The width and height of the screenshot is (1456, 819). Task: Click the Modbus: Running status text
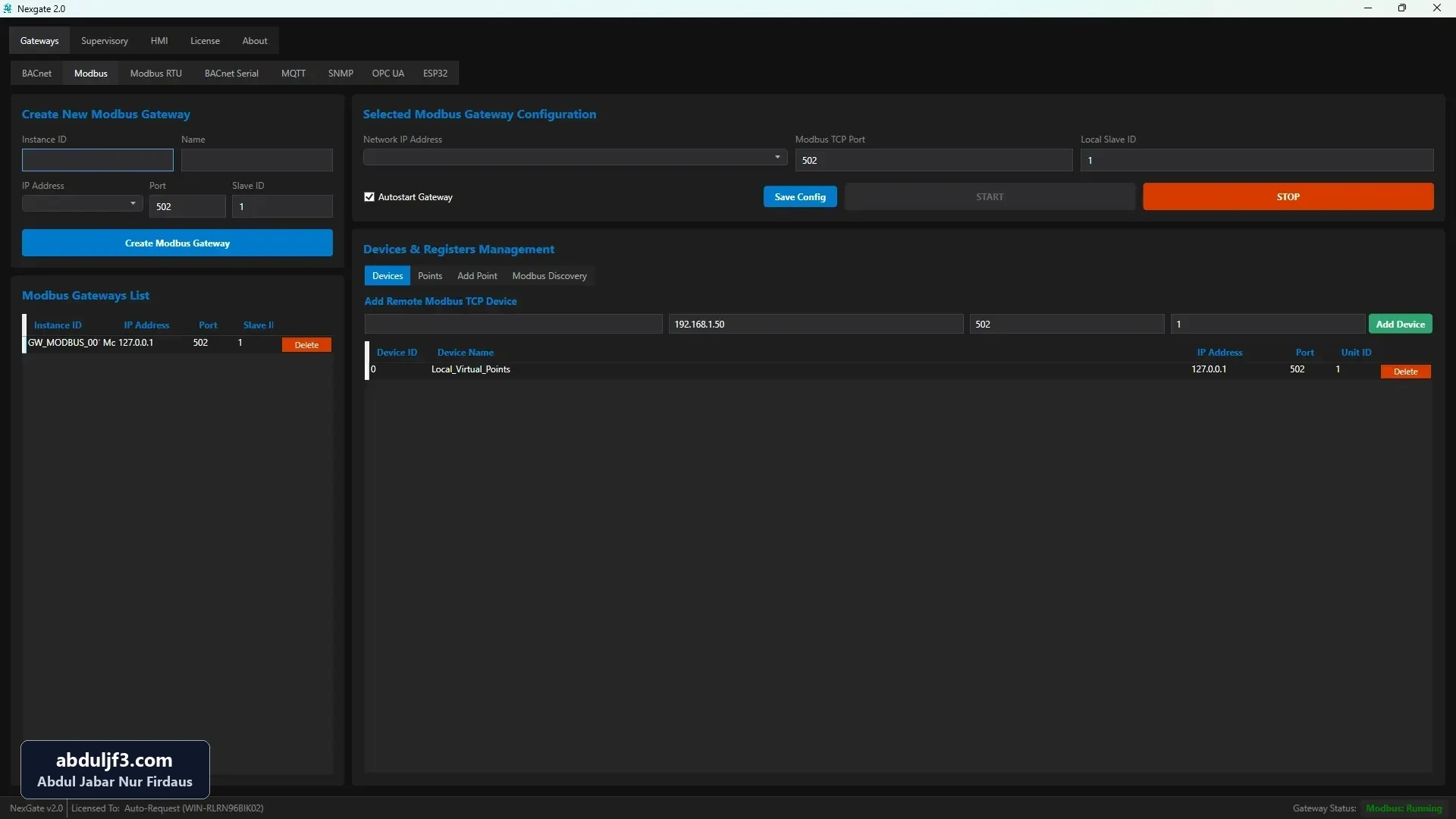tap(1404, 808)
